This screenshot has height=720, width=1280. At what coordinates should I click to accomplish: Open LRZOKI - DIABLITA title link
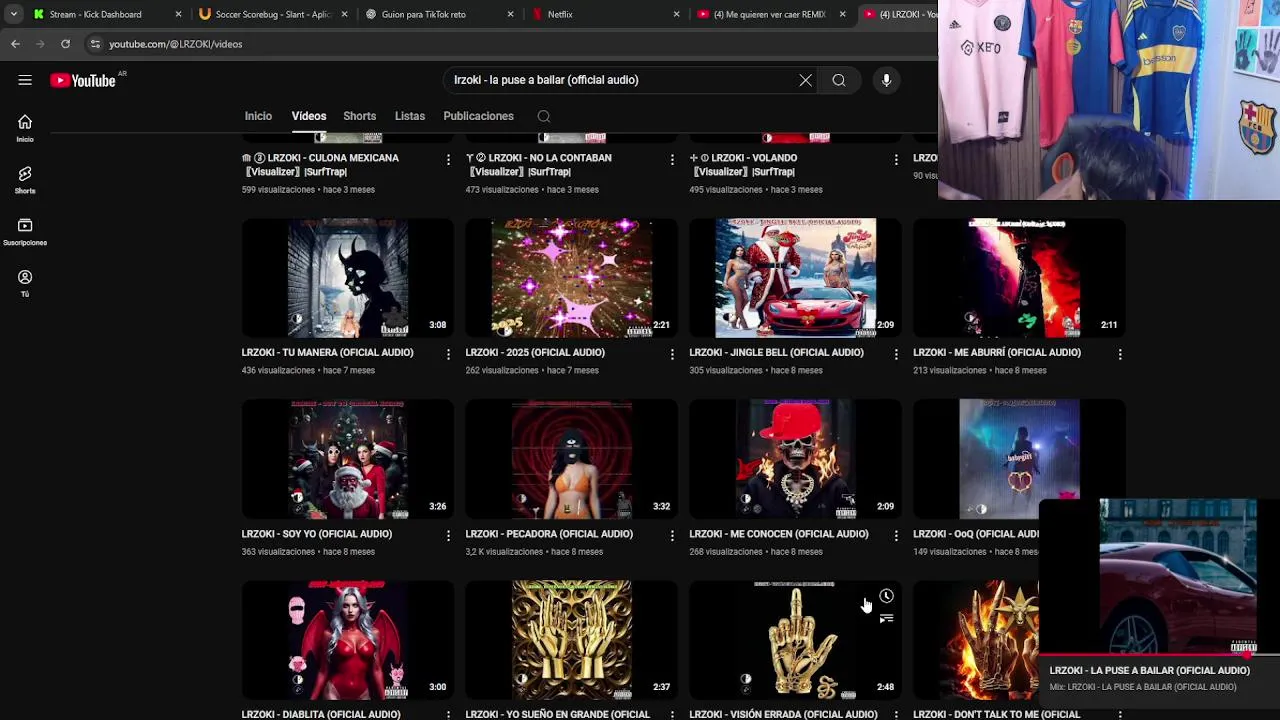click(321, 714)
